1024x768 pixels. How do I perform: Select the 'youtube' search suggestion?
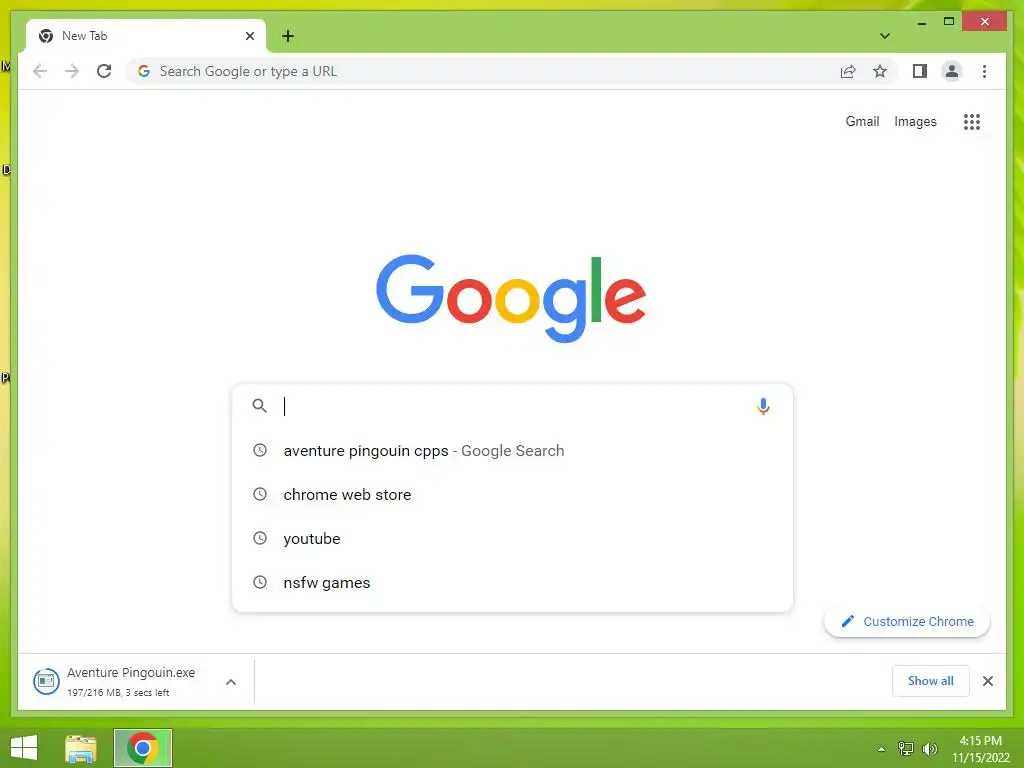coord(513,539)
